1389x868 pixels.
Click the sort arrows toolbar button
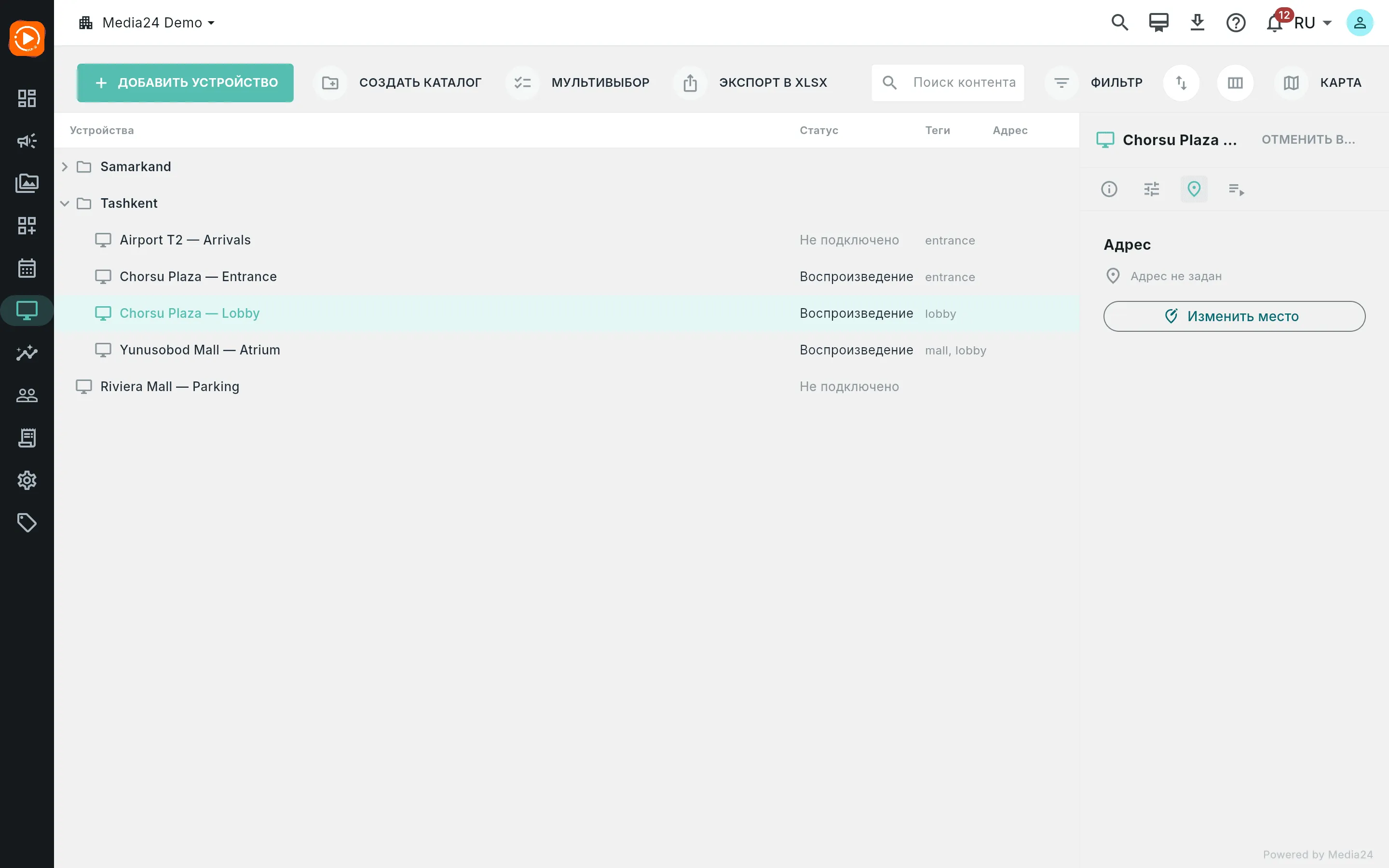coord(1181,82)
